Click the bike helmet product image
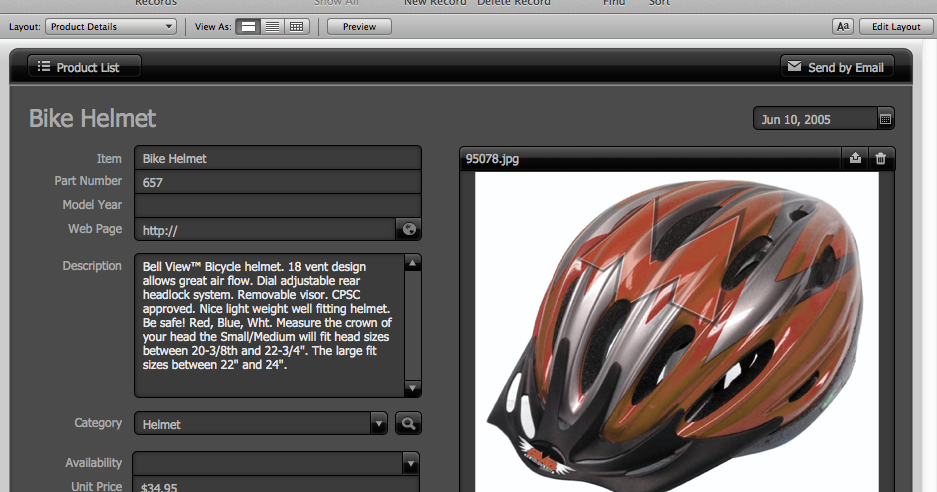 point(676,332)
